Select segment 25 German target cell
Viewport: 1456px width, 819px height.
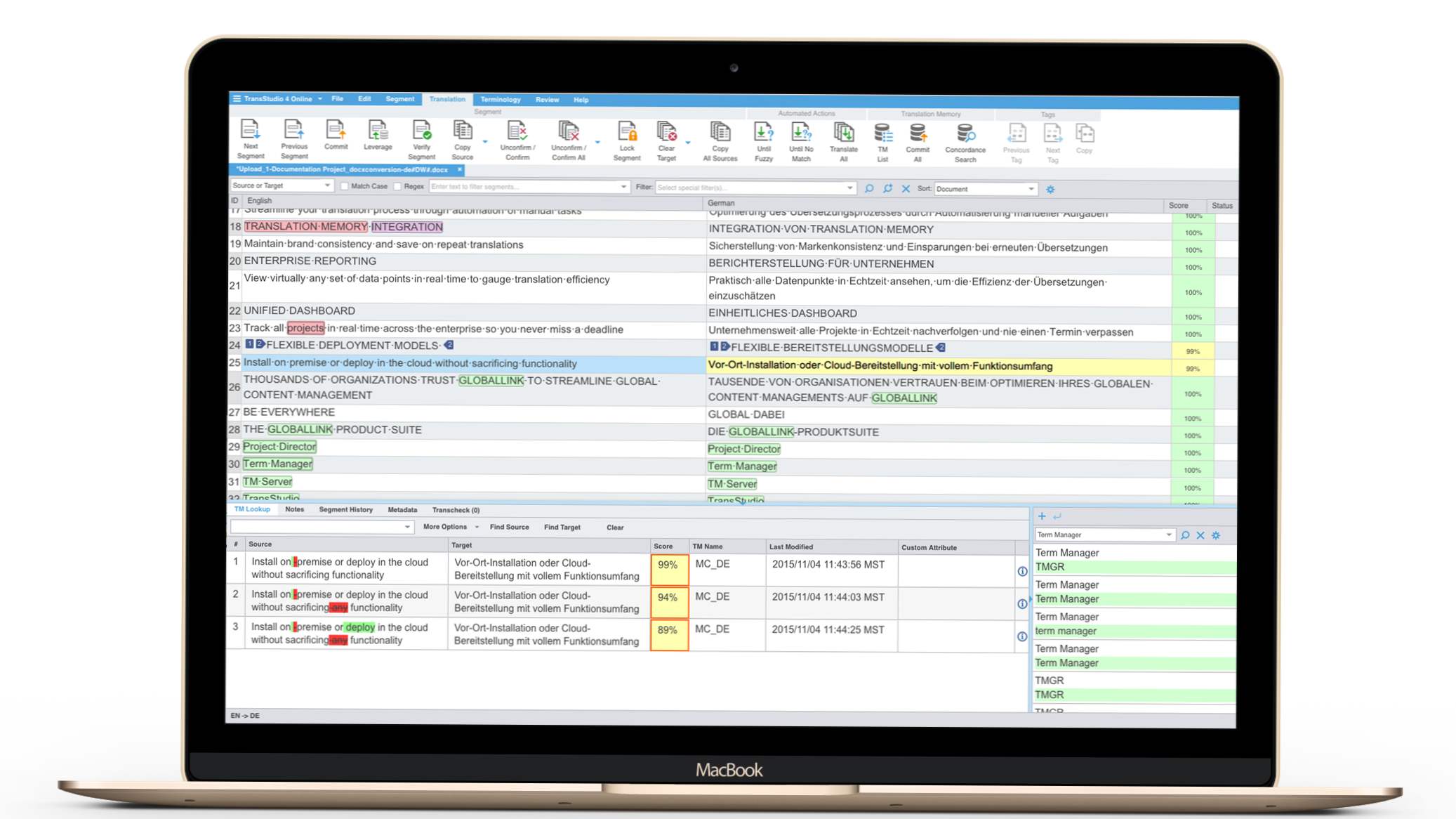[x=938, y=366]
